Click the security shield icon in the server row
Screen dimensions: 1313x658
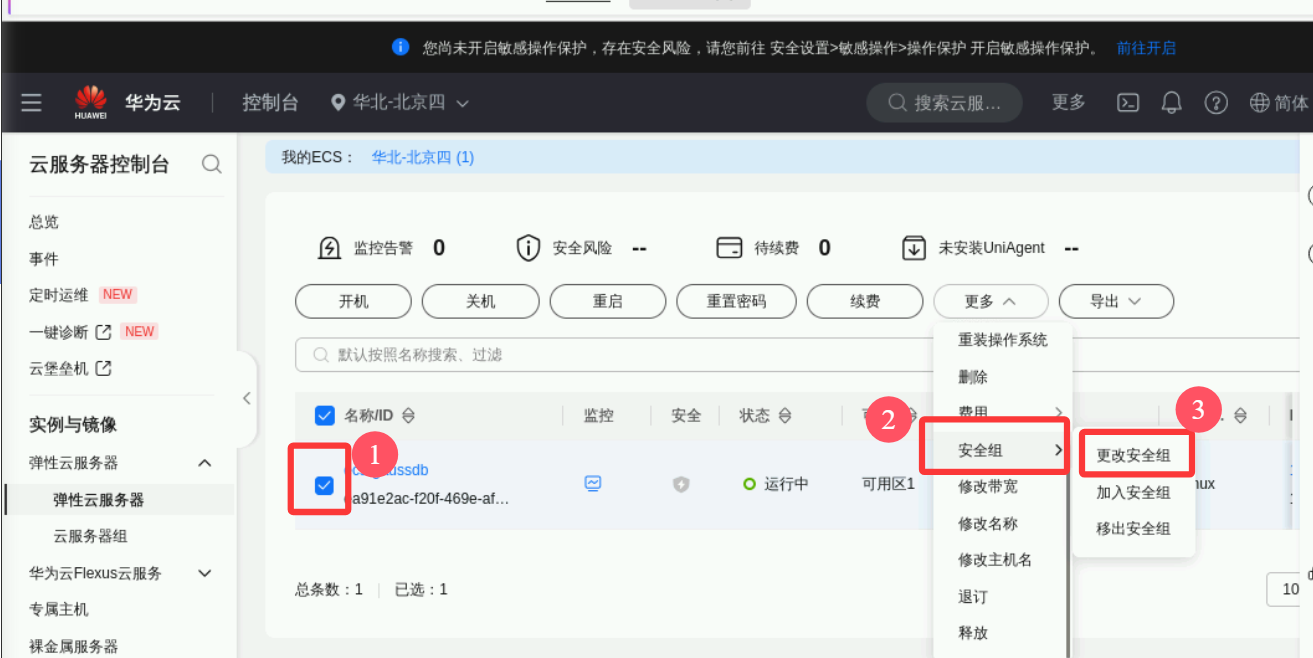tap(681, 484)
